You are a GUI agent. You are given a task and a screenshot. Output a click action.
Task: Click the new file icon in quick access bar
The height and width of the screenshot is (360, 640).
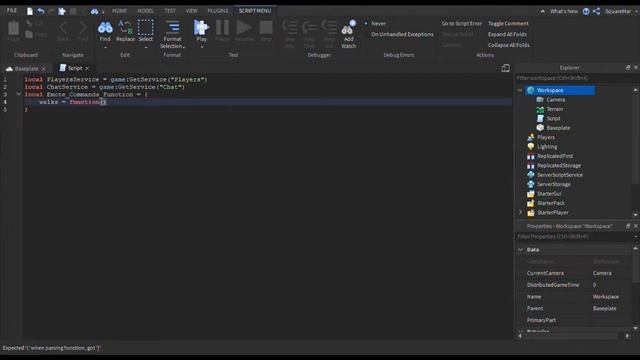[30, 11]
